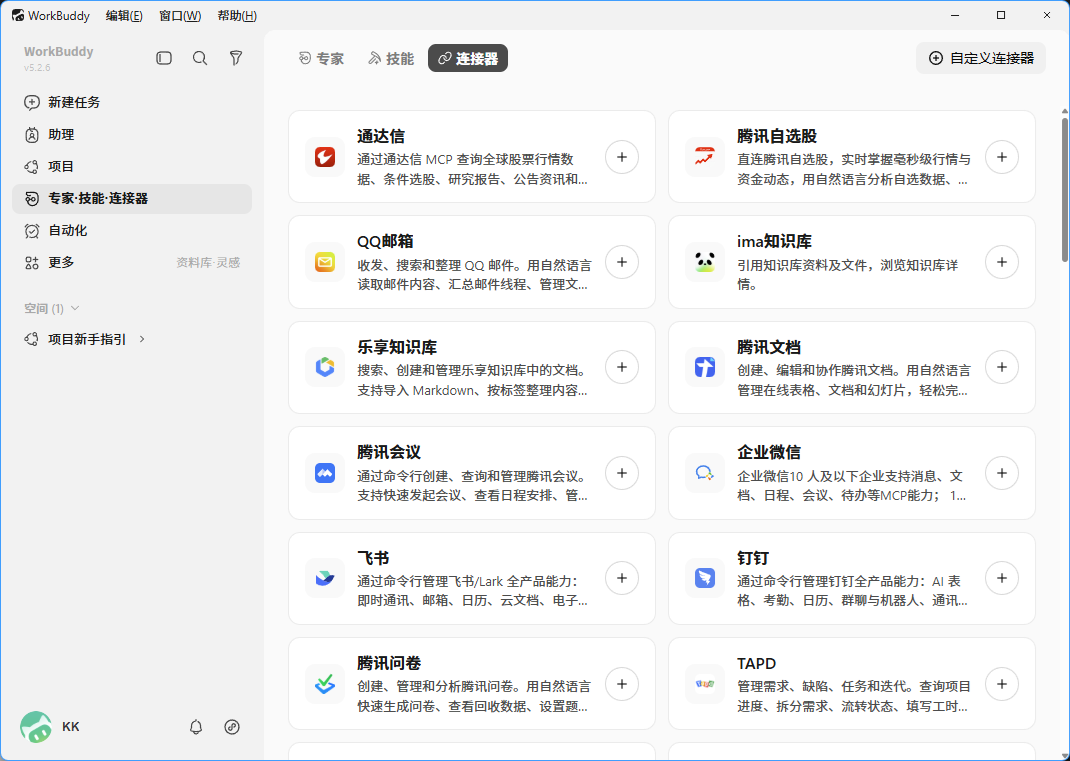Open the search icon in sidebar header

coord(200,58)
